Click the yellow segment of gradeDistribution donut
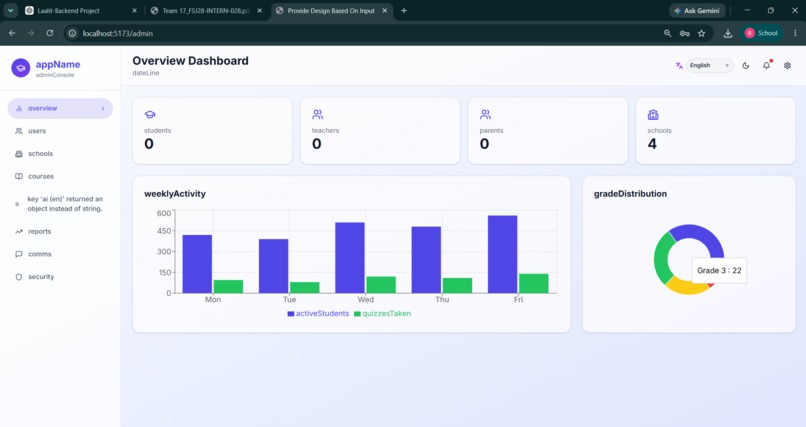Viewport: 806px width, 427px height. click(686, 287)
